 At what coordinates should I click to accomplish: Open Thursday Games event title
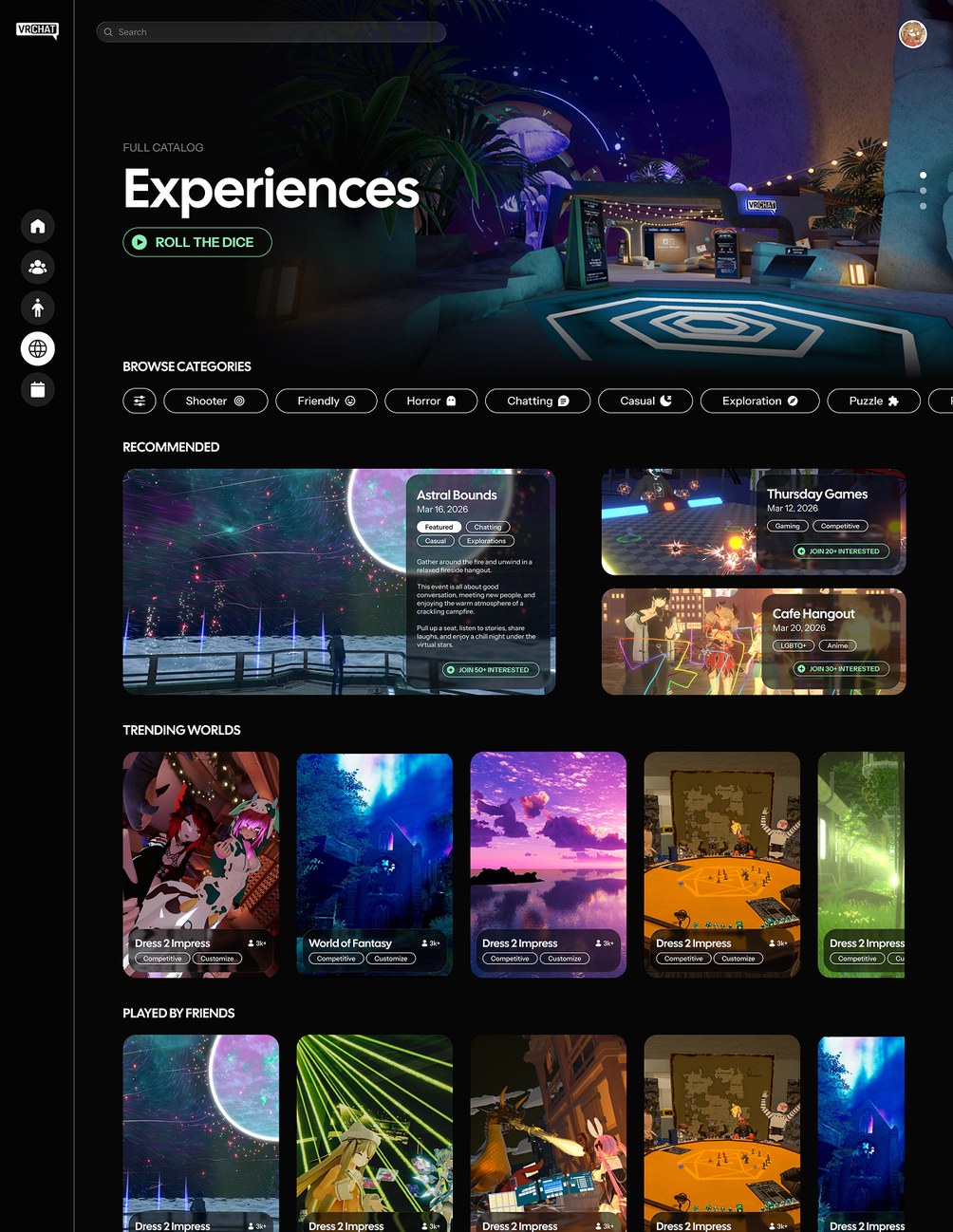[817, 494]
